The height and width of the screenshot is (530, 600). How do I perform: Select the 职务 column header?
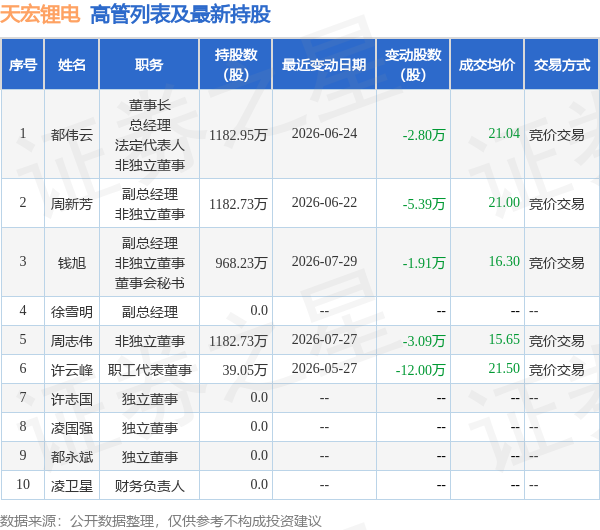coord(149,65)
